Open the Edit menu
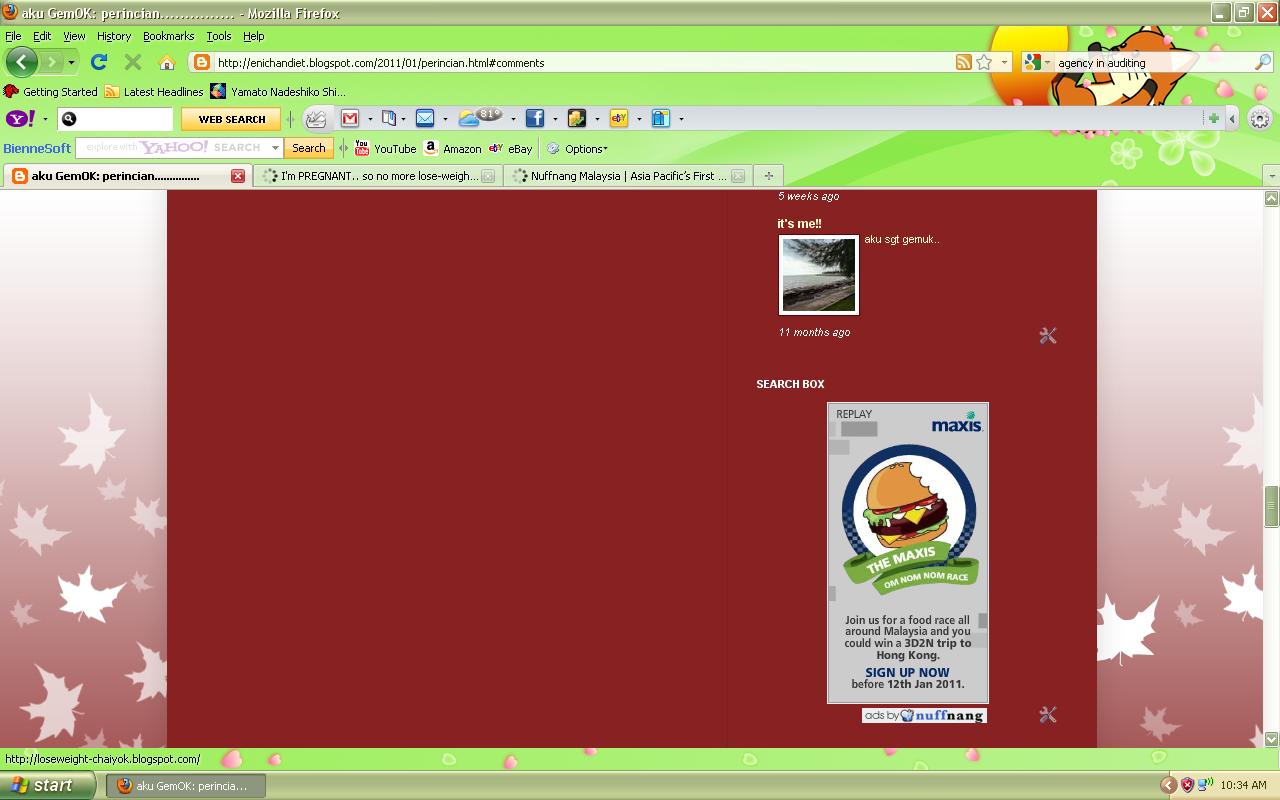This screenshot has width=1280, height=800. [x=42, y=36]
